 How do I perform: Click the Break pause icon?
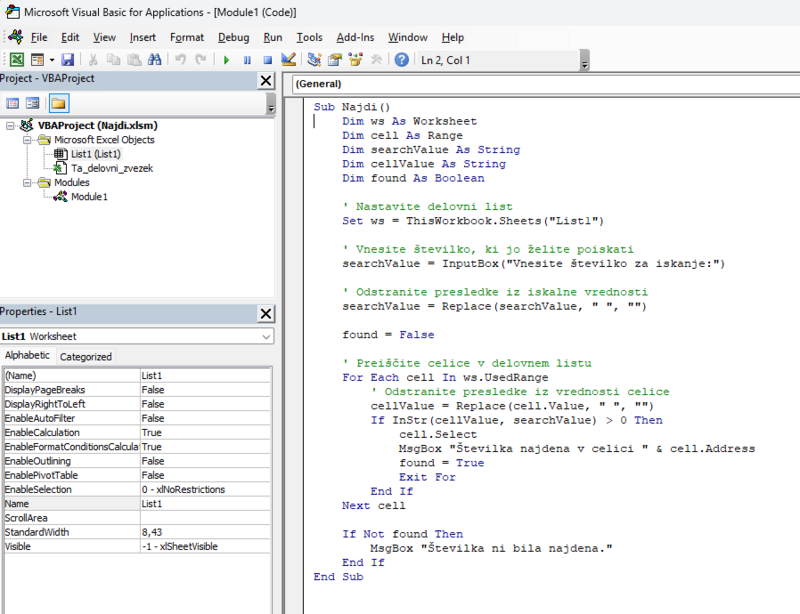coord(247,60)
